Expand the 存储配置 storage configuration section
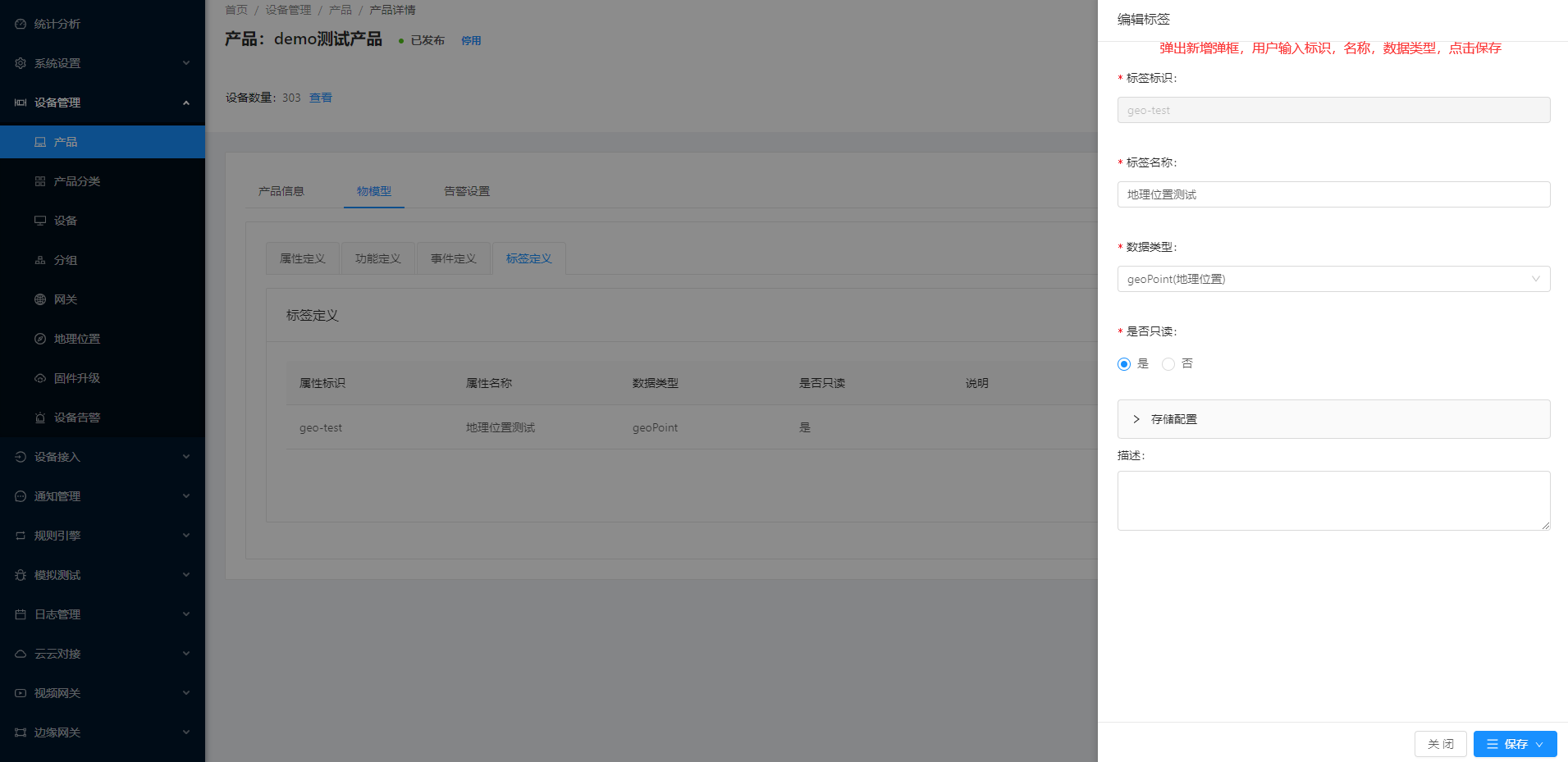Viewport: 1568px width, 762px height. 1172,418
